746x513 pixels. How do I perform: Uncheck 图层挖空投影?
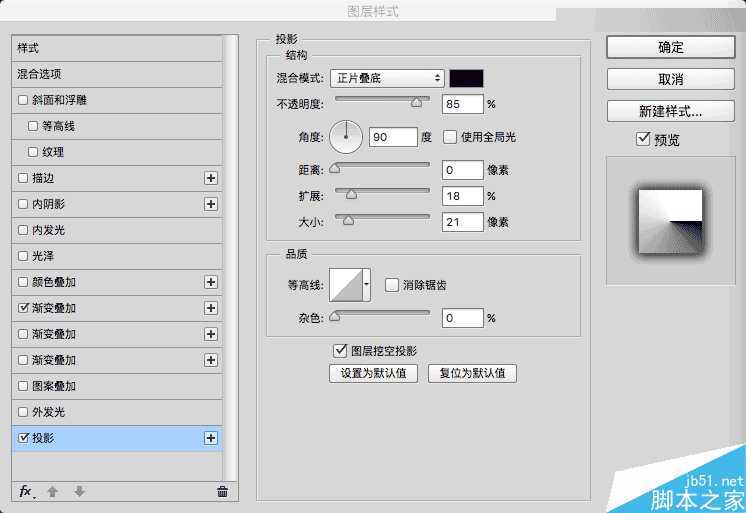coord(340,351)
